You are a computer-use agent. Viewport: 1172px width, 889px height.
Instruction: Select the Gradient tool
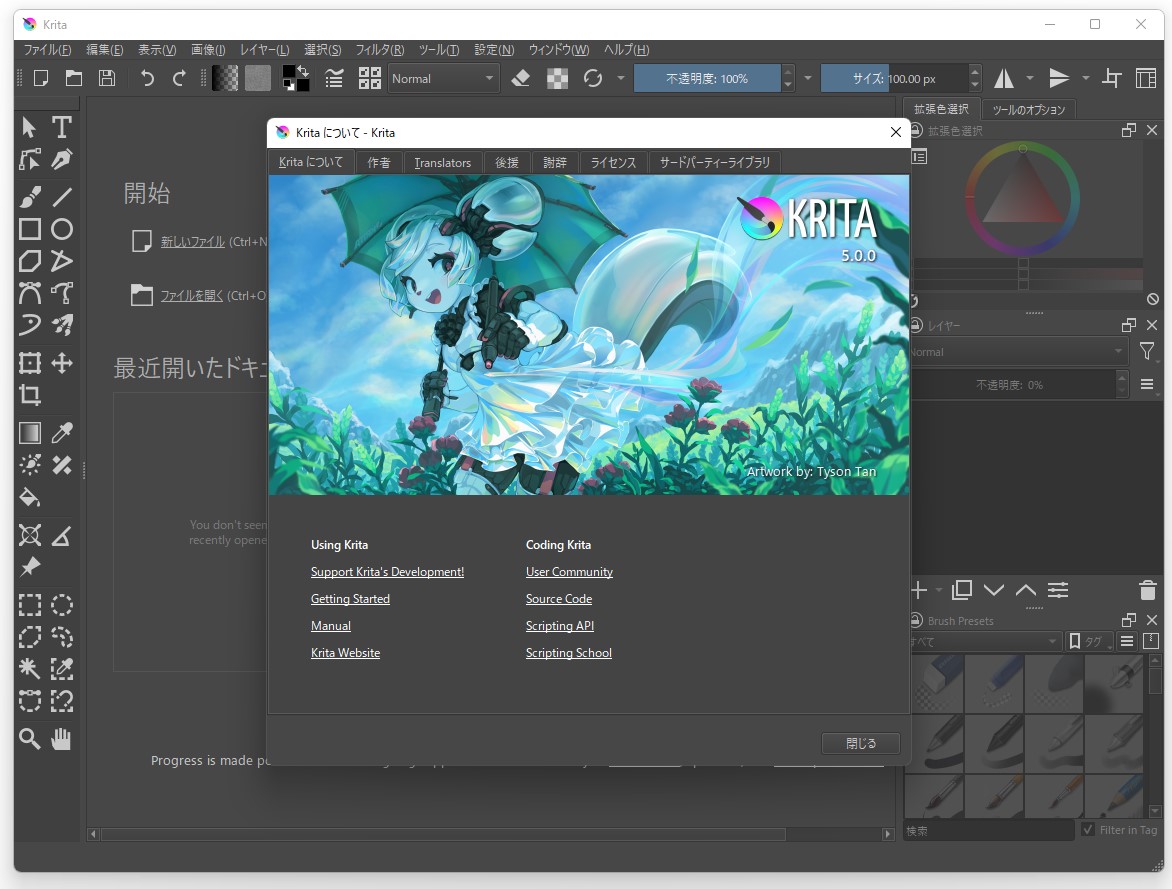[x=29, y=432]
